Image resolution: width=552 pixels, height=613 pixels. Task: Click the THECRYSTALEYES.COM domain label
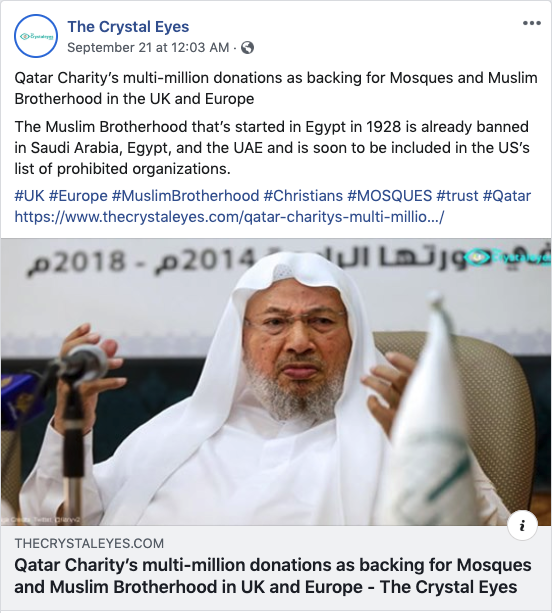click(x=89, y=543)
